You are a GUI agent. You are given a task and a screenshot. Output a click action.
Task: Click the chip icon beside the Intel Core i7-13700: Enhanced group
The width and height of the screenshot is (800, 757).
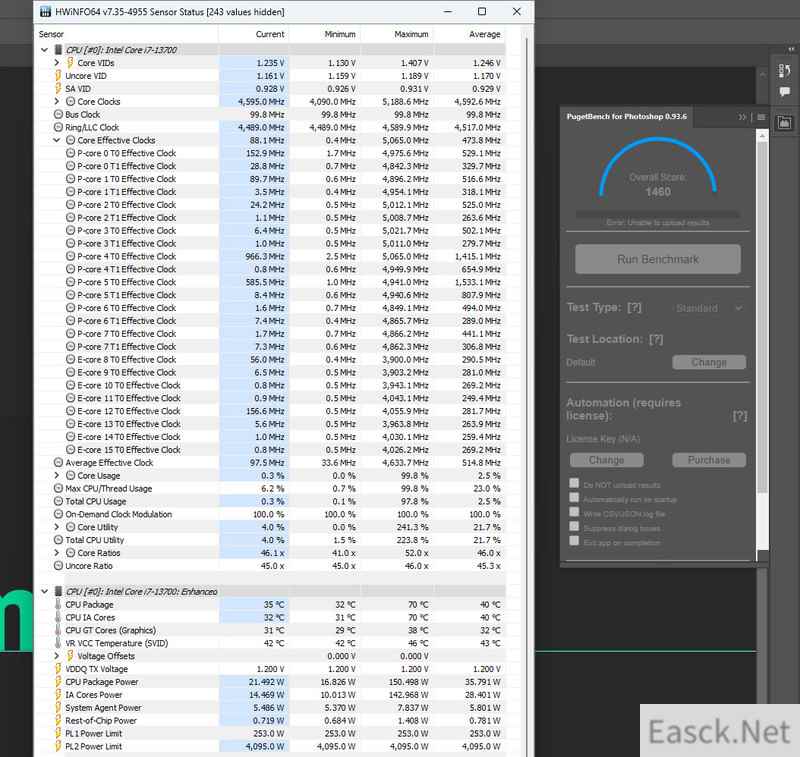[x=58, y=591]
